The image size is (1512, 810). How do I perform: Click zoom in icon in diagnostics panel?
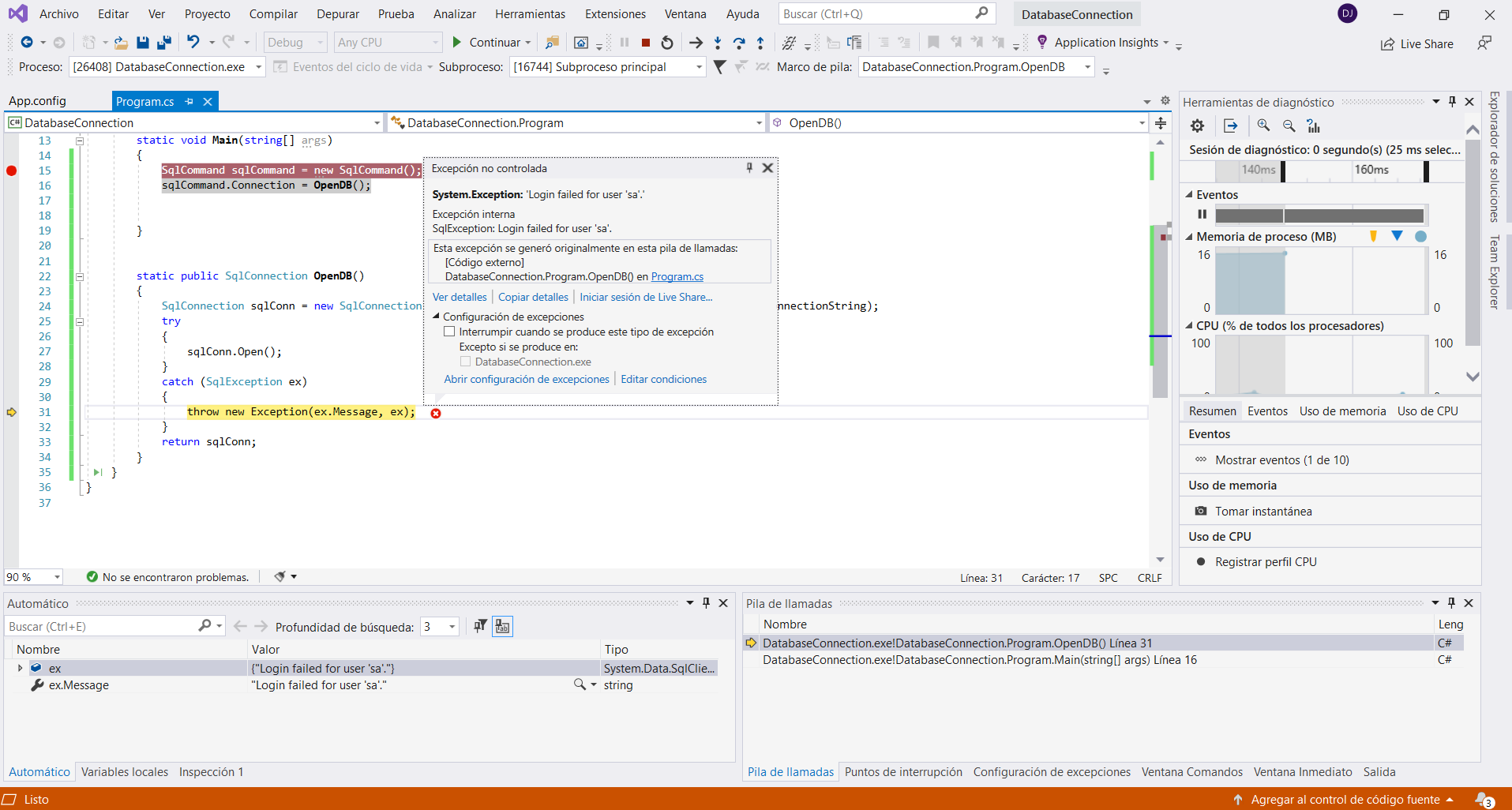click(1263, 126)
